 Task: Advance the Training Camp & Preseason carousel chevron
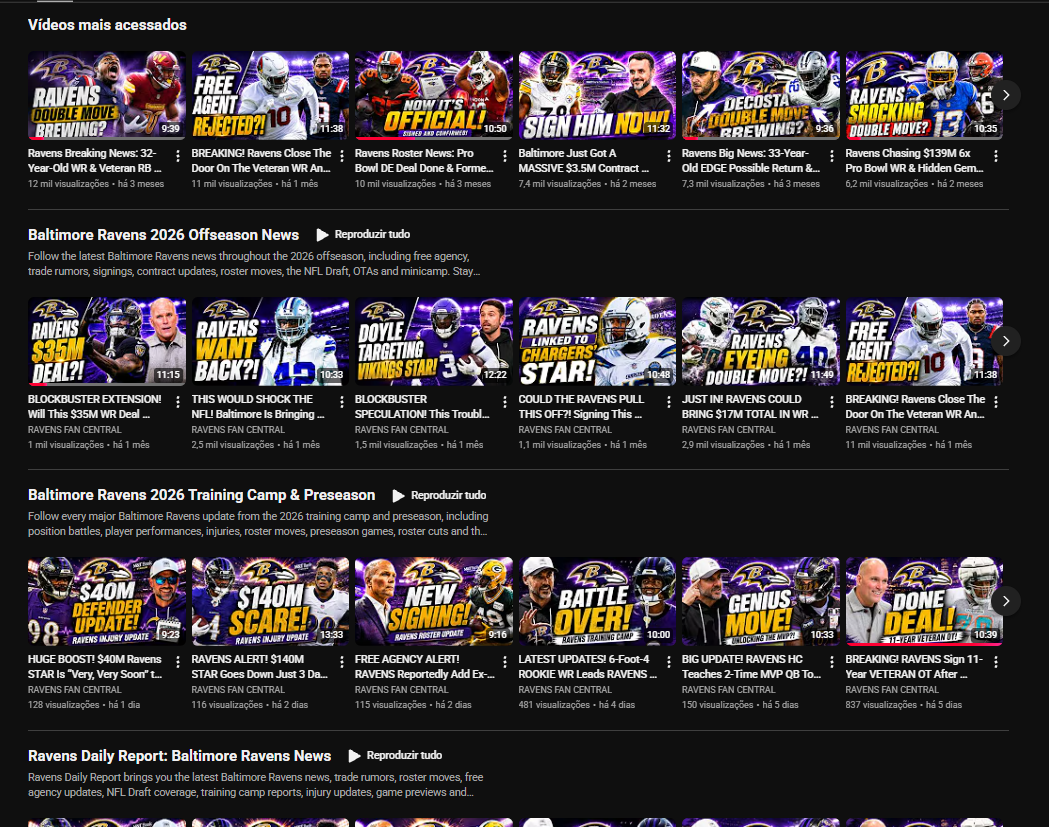[x=1006, y=601]
